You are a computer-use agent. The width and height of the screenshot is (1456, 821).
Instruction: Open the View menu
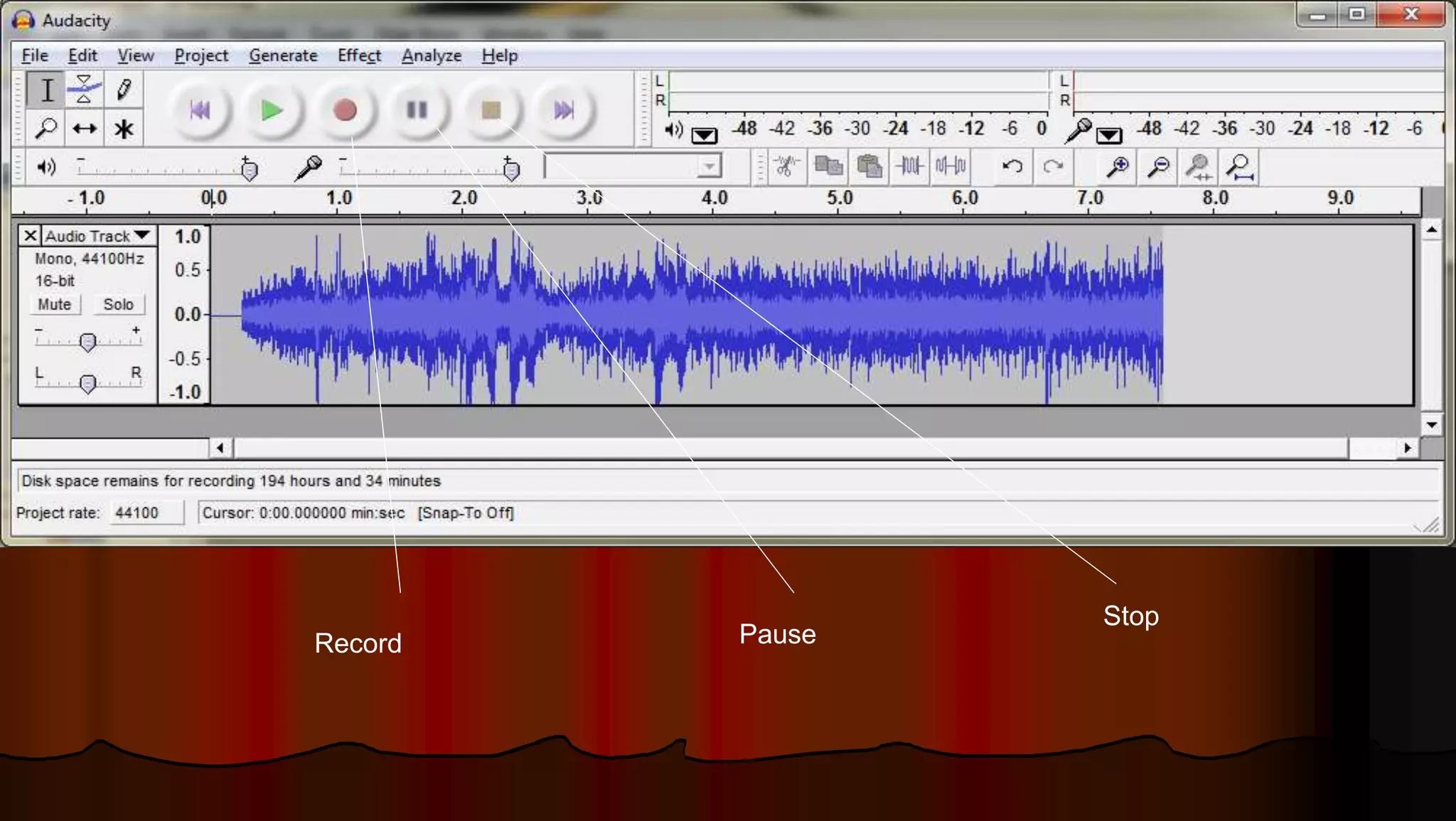pyautogui.click(x=136, y=55)
